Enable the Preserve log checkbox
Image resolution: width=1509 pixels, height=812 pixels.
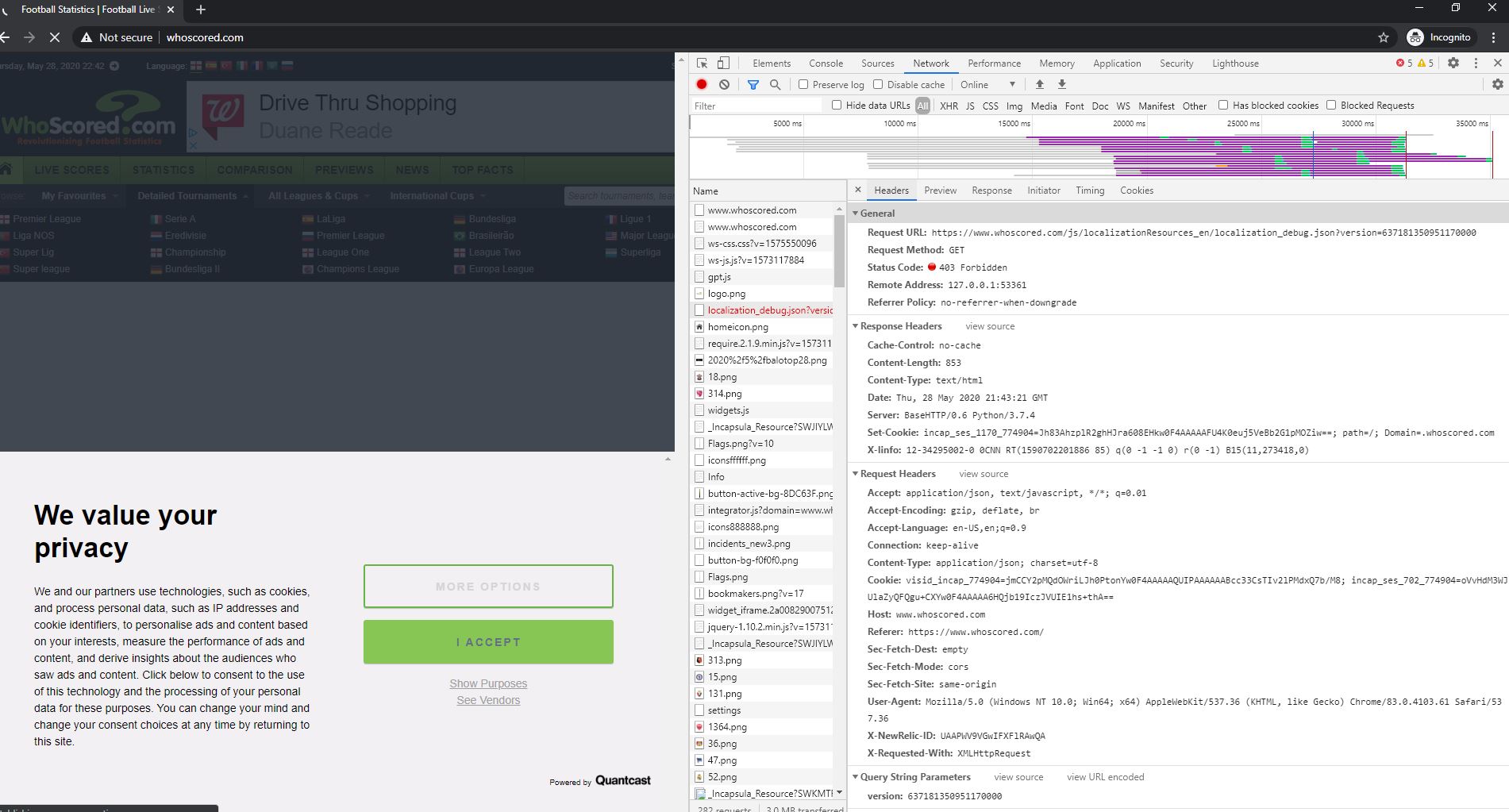pos(803,84)
